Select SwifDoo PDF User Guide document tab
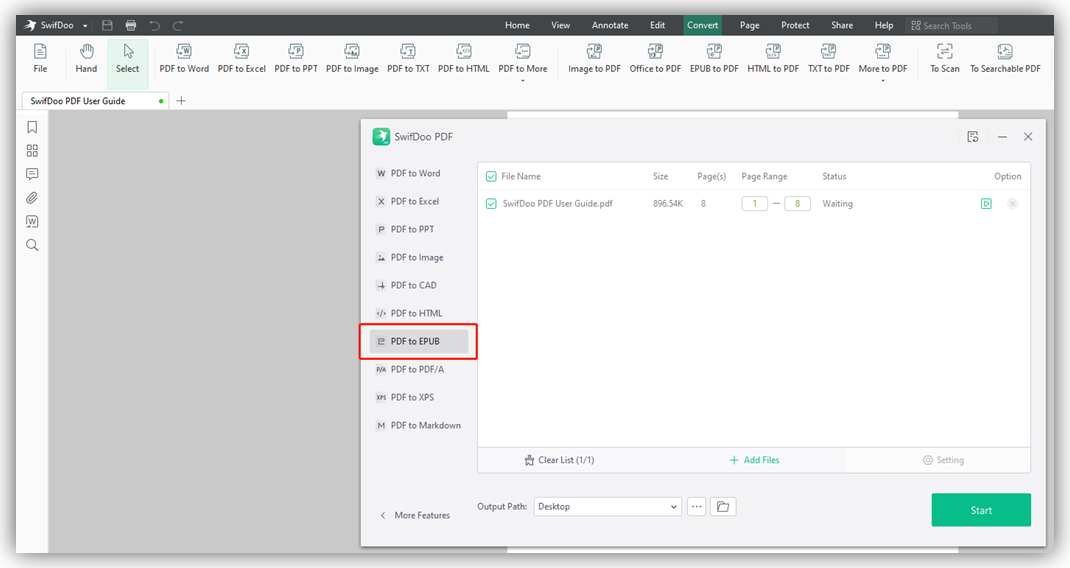The height and width of the screenshot is (568, 1070). (96, 100)
